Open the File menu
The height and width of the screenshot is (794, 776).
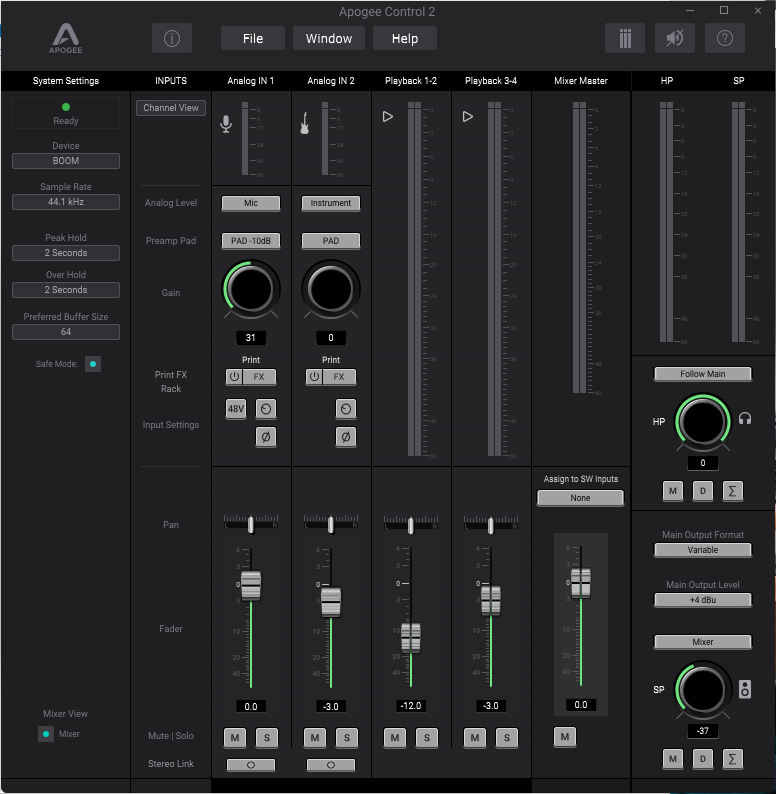pos(253,39)
